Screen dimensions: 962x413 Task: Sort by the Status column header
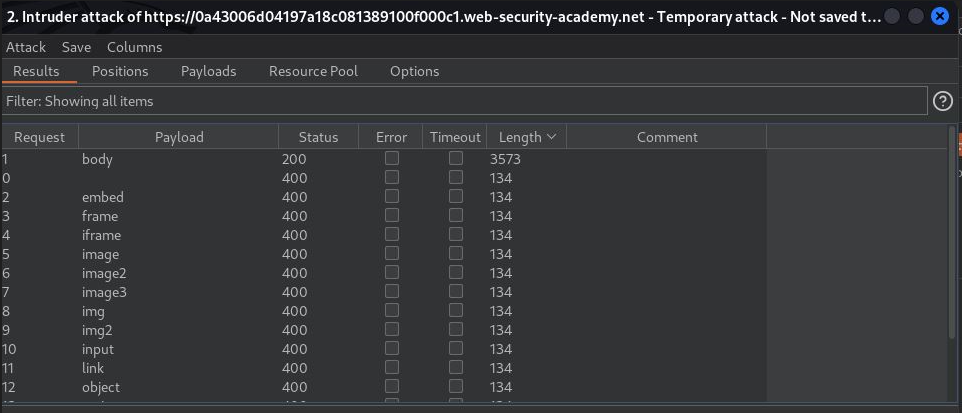pyautogui.click(x=318, y=137)
